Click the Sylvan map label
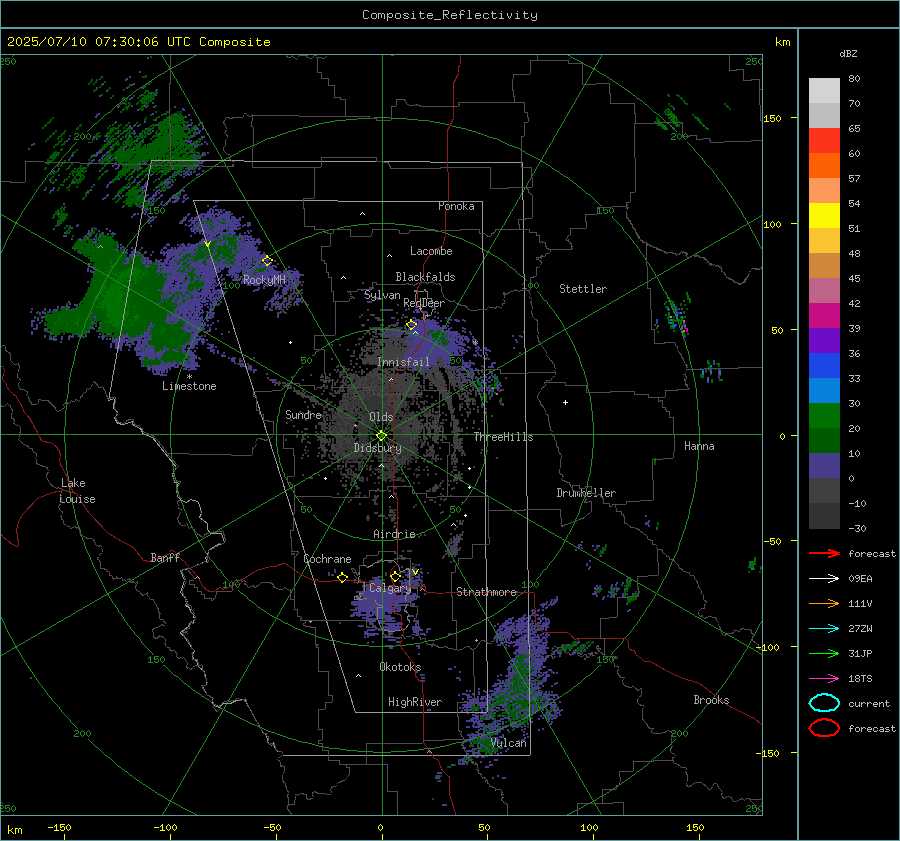The width and height of the screenshot is (900, 841). pyautogui.click(x=382, y=295)
